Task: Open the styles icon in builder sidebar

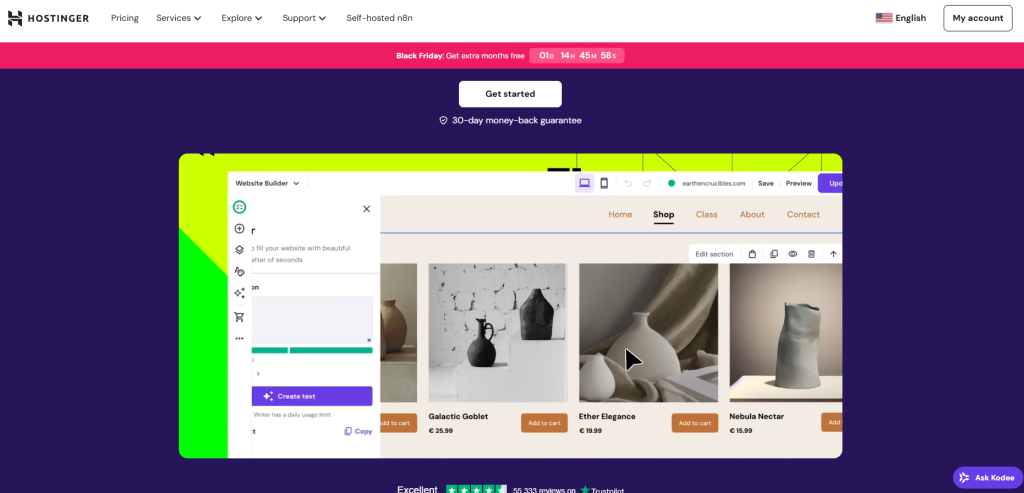Action: (x=240, y=272)
